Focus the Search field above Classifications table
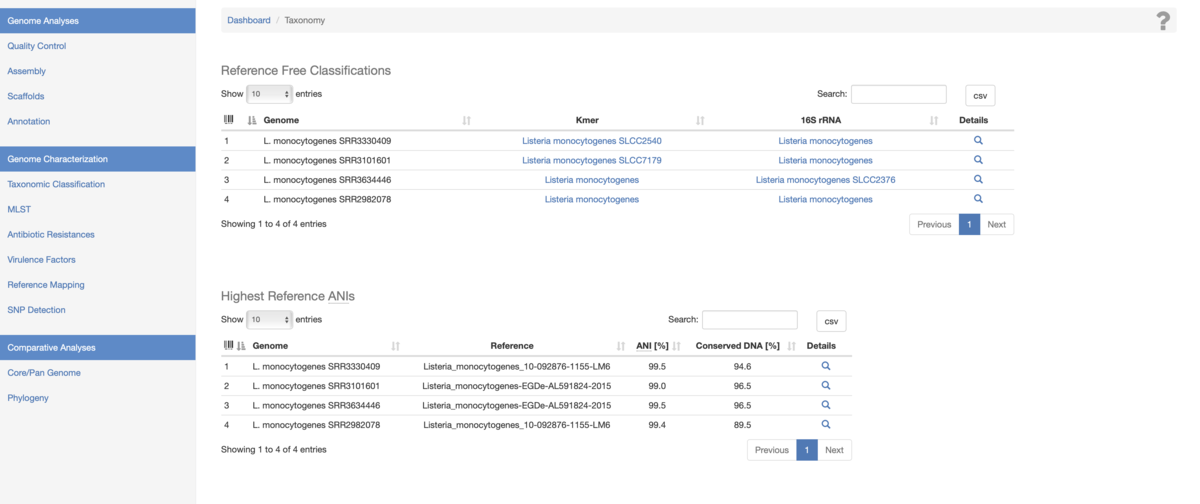Viewport: 1200px width, 504px height. (898, 94)
